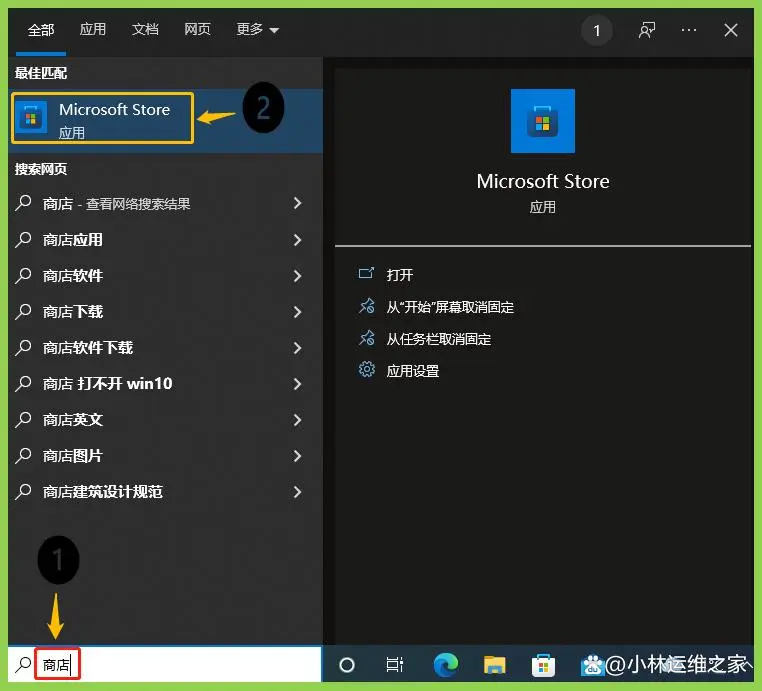
Task: Click the App settings gear icon
Action: click(x=366, y=370)
